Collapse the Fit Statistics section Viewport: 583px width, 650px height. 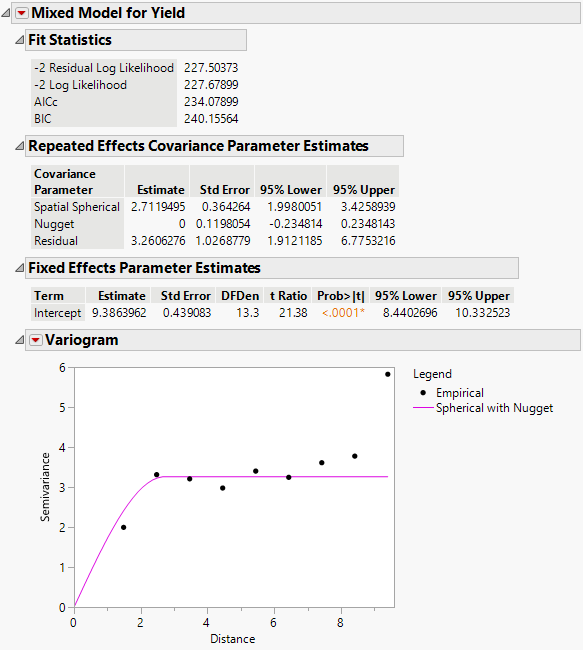click(x=19, y=40)
